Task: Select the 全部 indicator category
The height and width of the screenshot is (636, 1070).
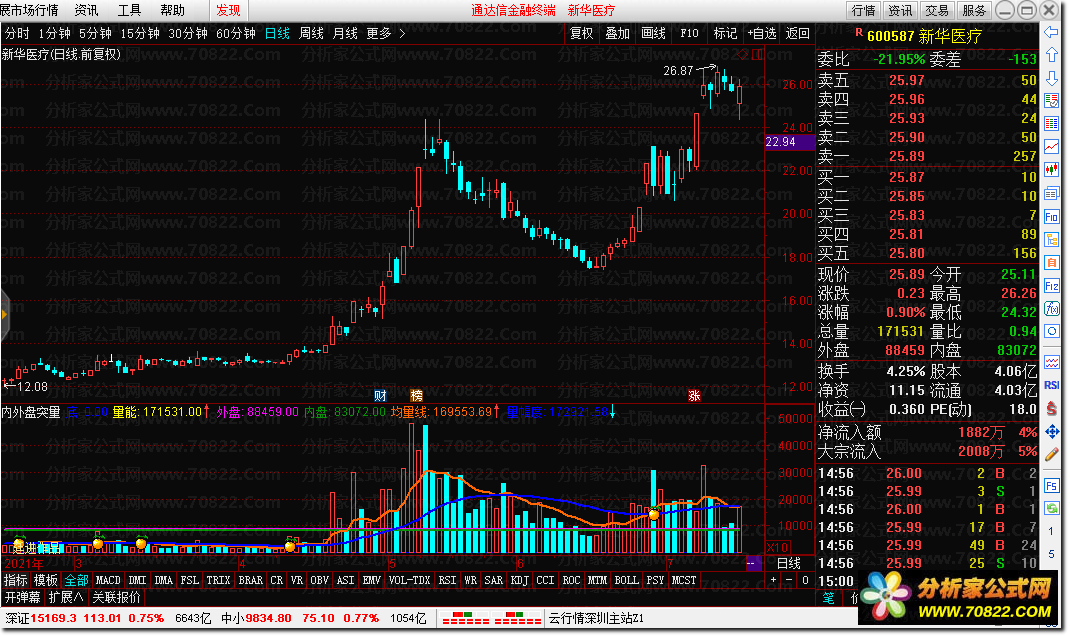Action: 76,580
